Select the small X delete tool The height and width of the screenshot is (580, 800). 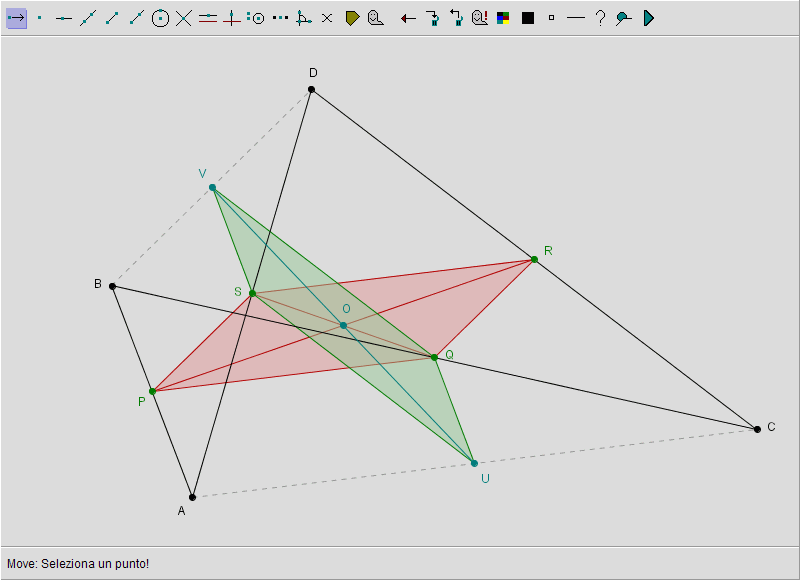(327, 18)
